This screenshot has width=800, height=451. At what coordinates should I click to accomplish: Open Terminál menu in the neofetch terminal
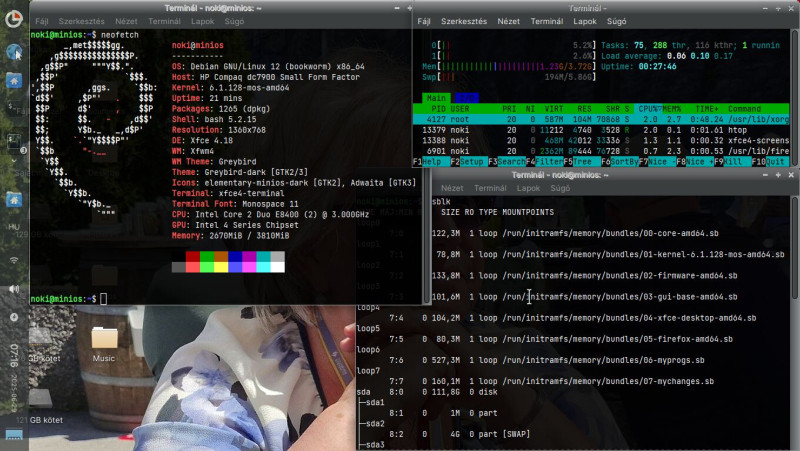coord(164,21)
